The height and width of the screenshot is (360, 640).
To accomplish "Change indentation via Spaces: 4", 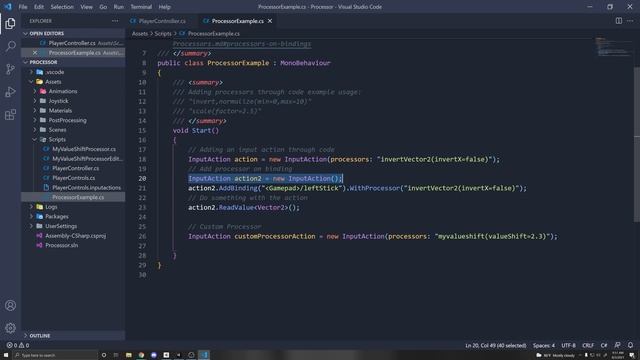I will [x=544, y=345].
